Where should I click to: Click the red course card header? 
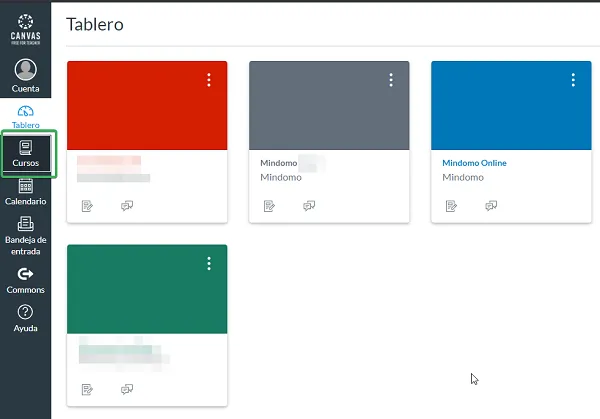(x=147, y=105)
